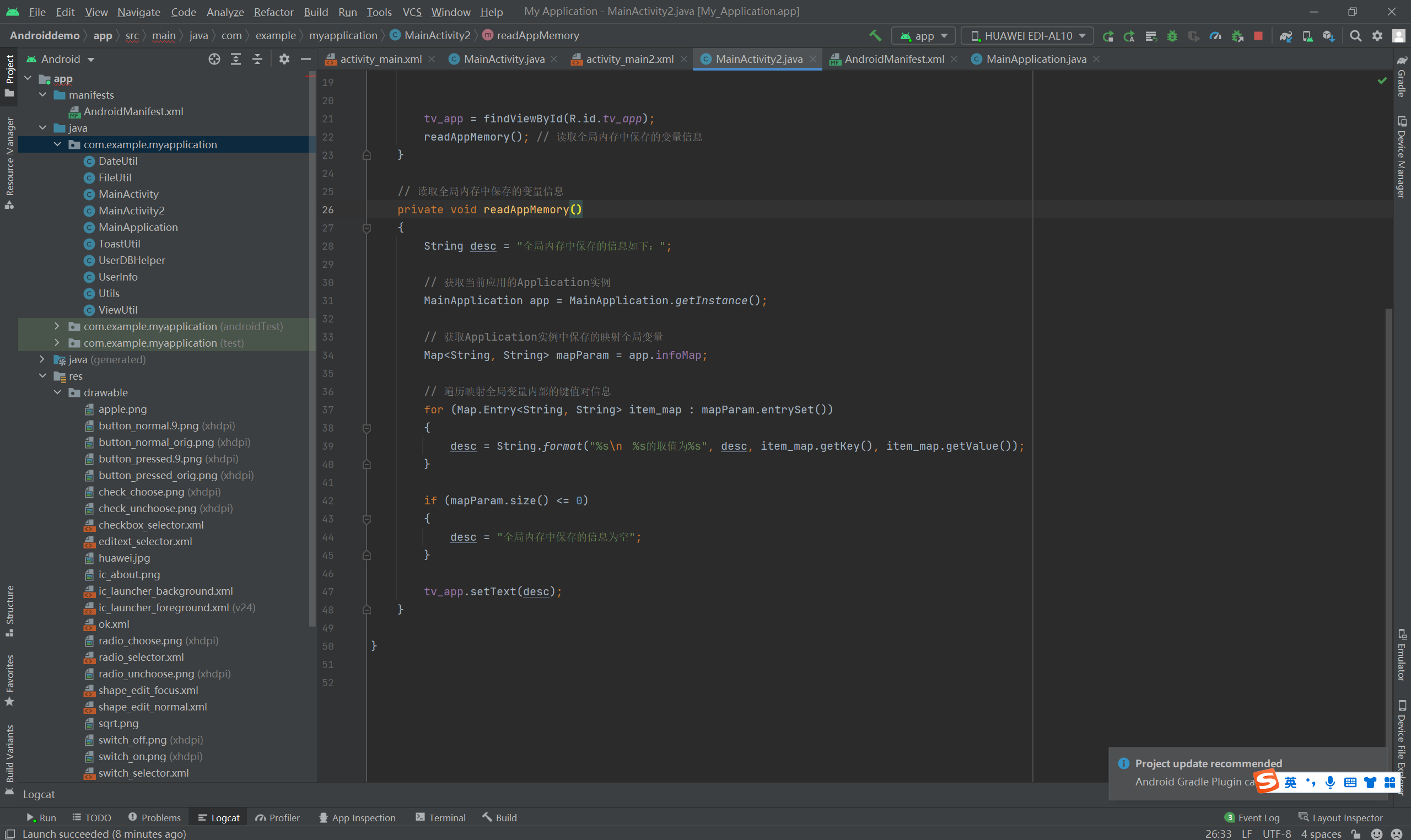The width and height of the screenshot is (1411, 840).
Task: Sync project with Gradle files elephant icon
Action: coord(1285,36)
